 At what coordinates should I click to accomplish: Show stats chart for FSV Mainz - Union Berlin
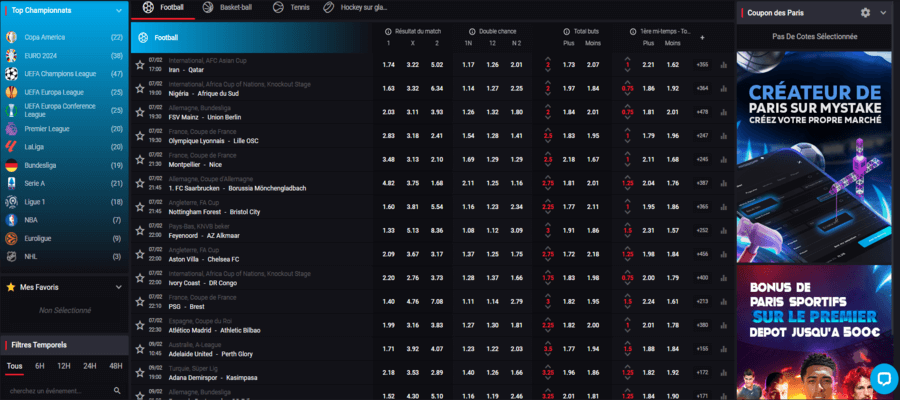pos(723,112)
